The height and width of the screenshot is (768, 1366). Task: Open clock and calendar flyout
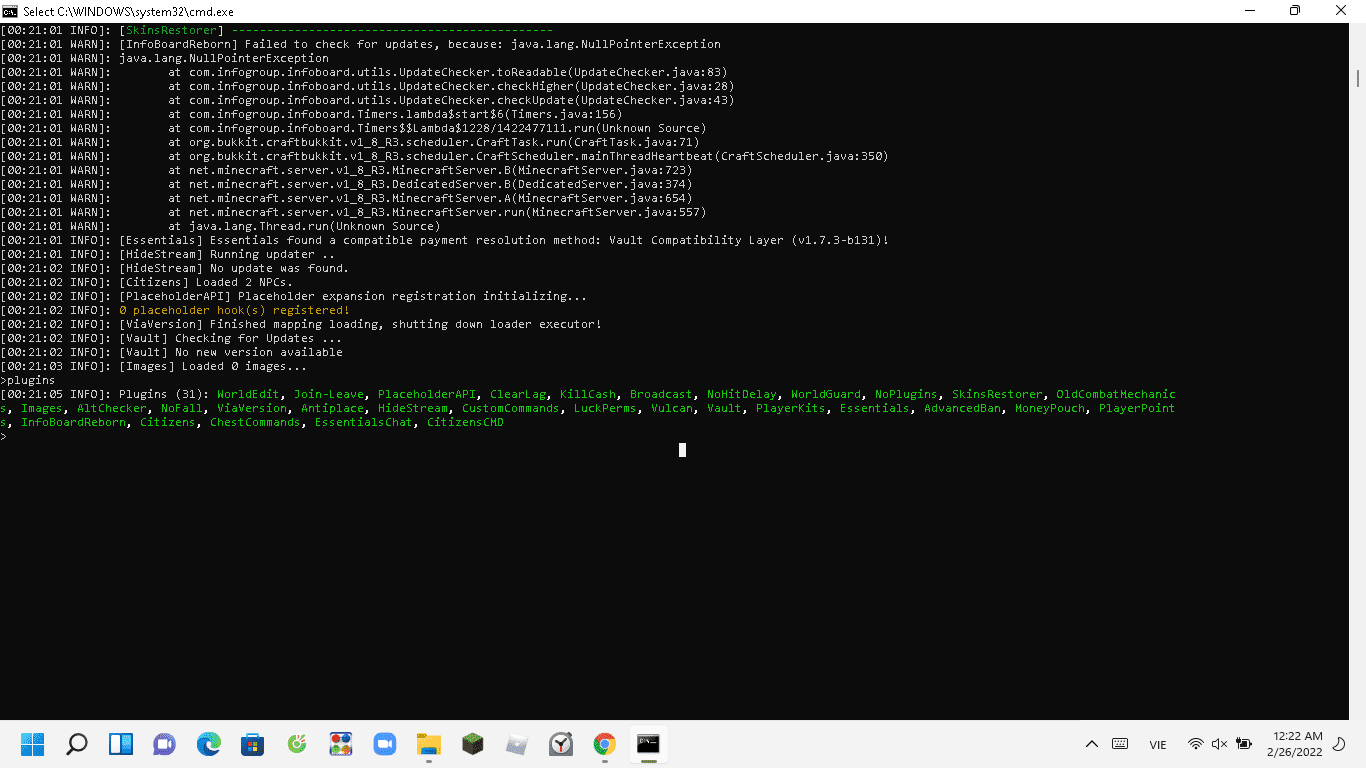pyautogui.click(x=1294, y=744)
